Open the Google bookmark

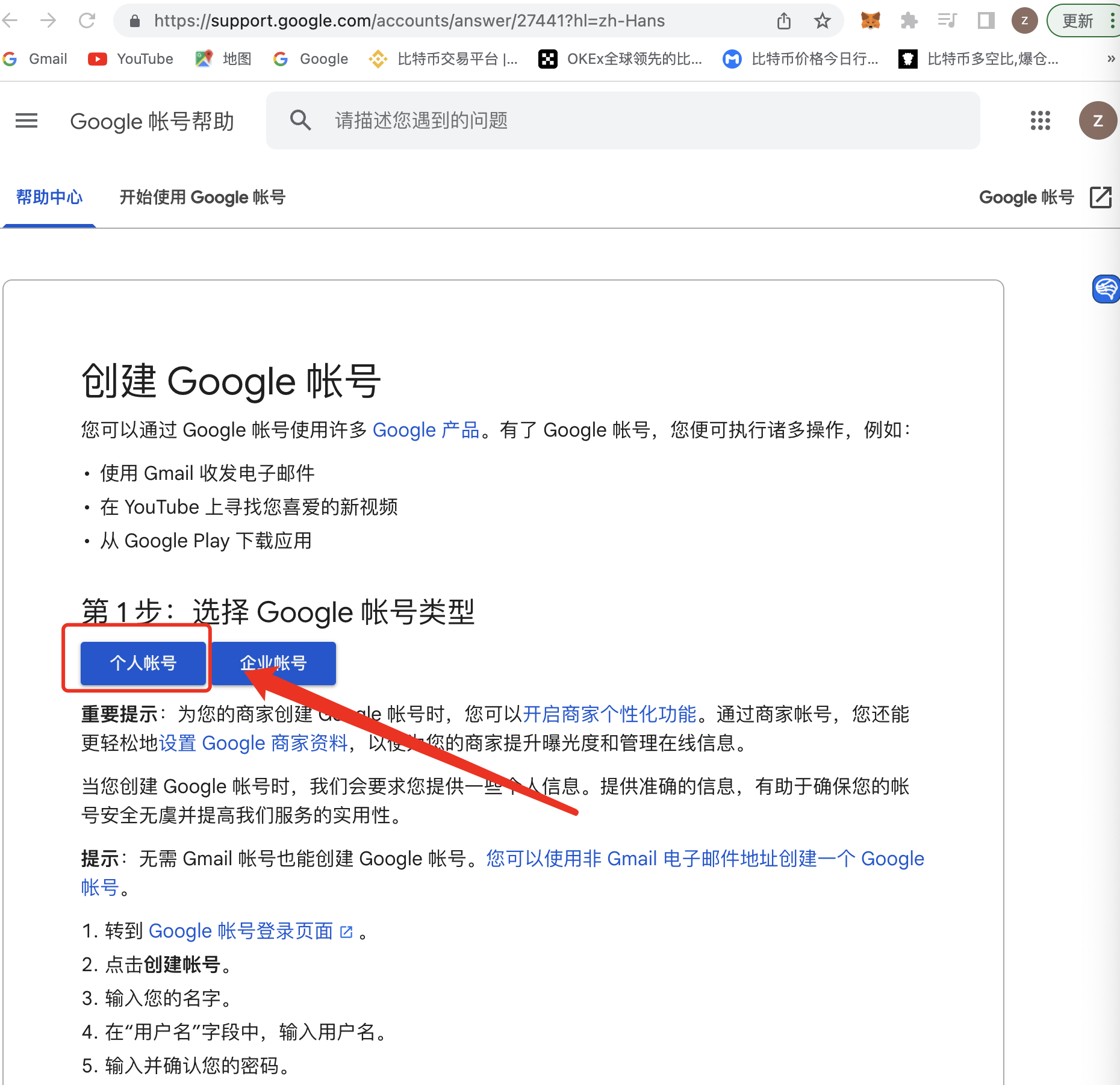click(x=311, y=59)
